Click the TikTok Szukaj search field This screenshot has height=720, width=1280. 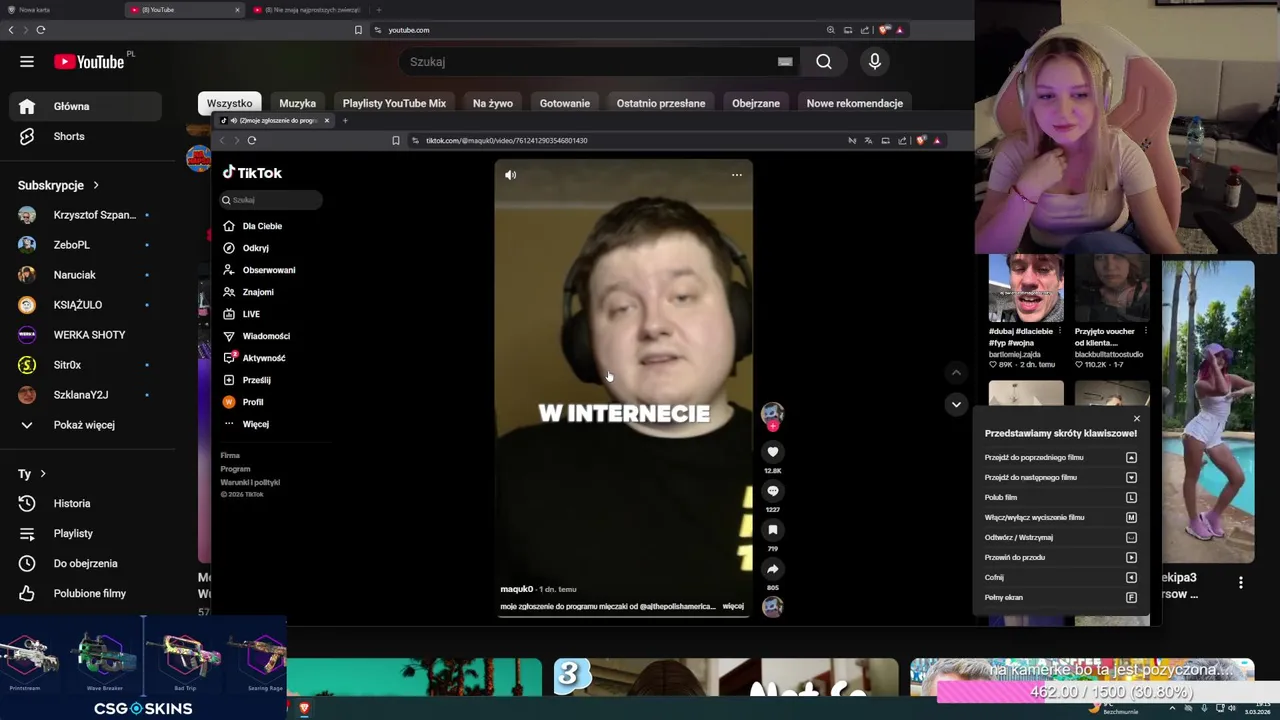click(x=271, y=200)
